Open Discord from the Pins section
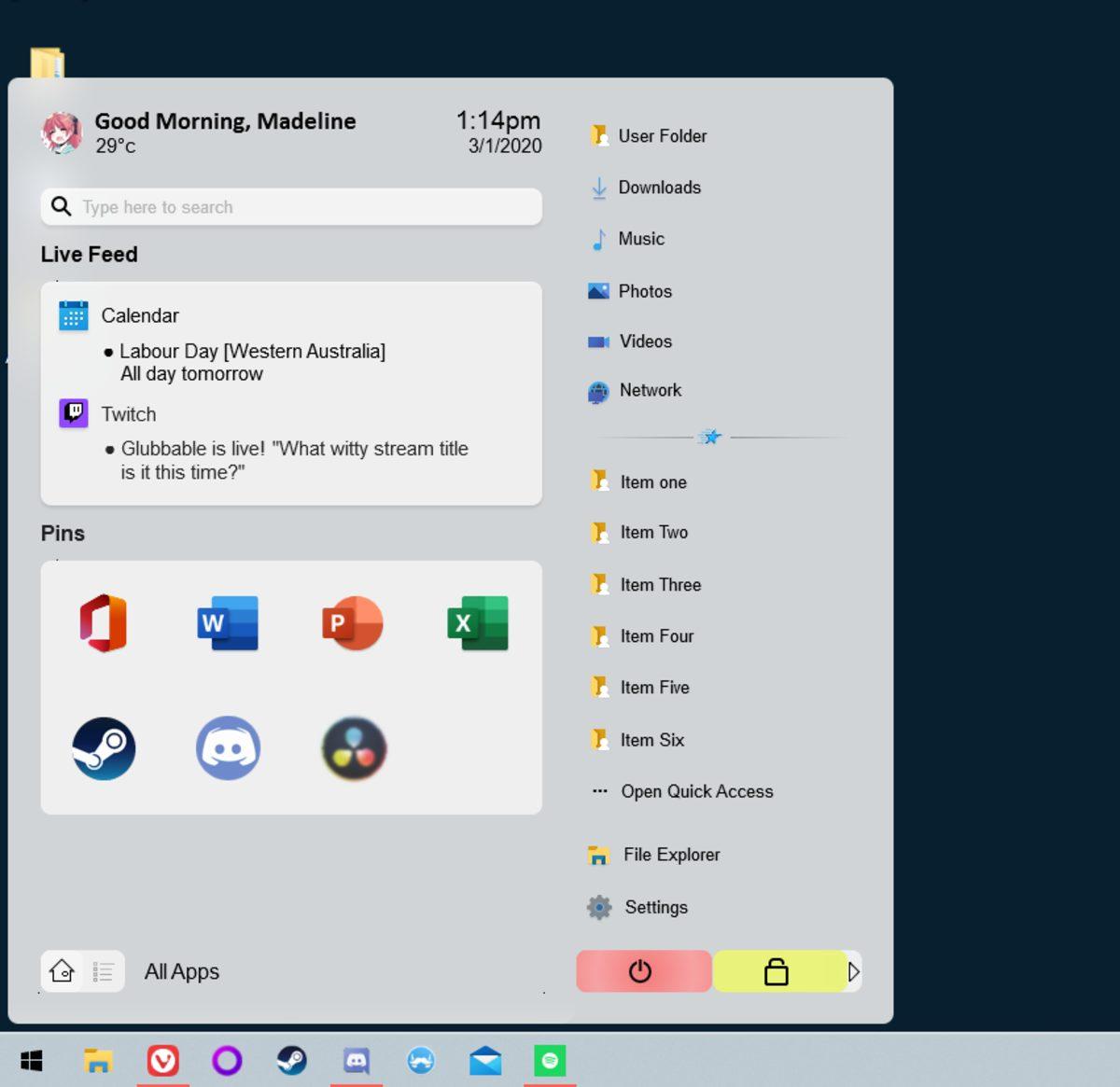The width and height of the screenshot is (1120, 1087). tap(227, 748)
